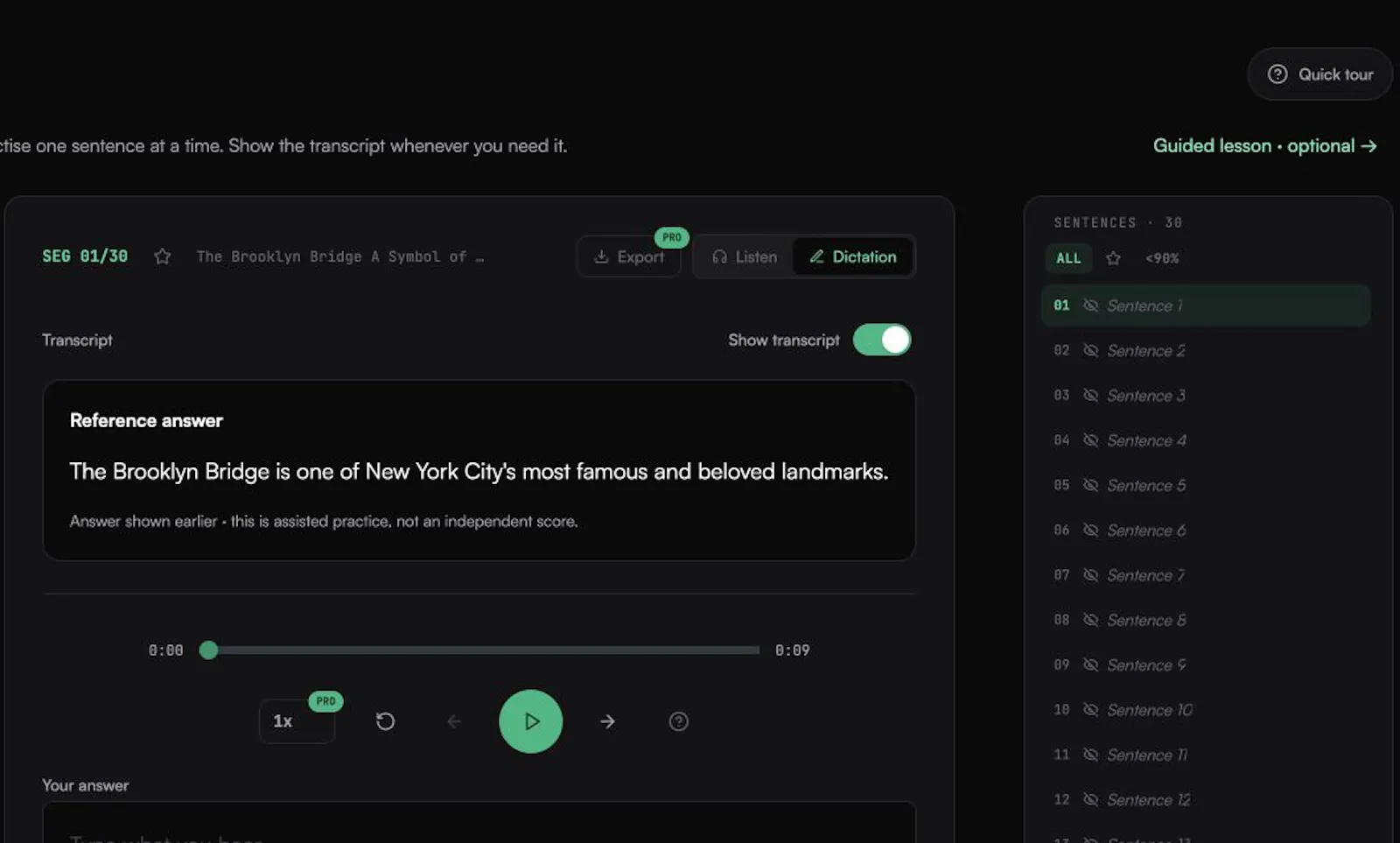The width and height of the screenshot is (1400, 843).
Task: Skip to next sentence with right arrow
Action: (x=607, y=721)
